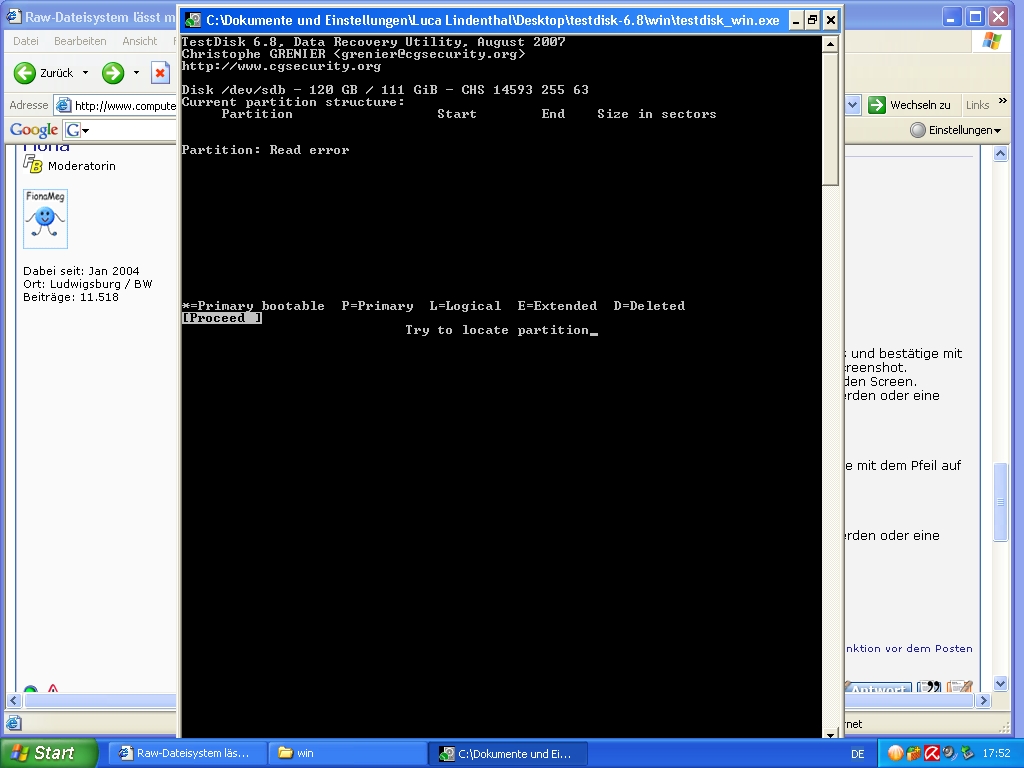Click the firewall brick-wall tray icon

coord(914,754)
